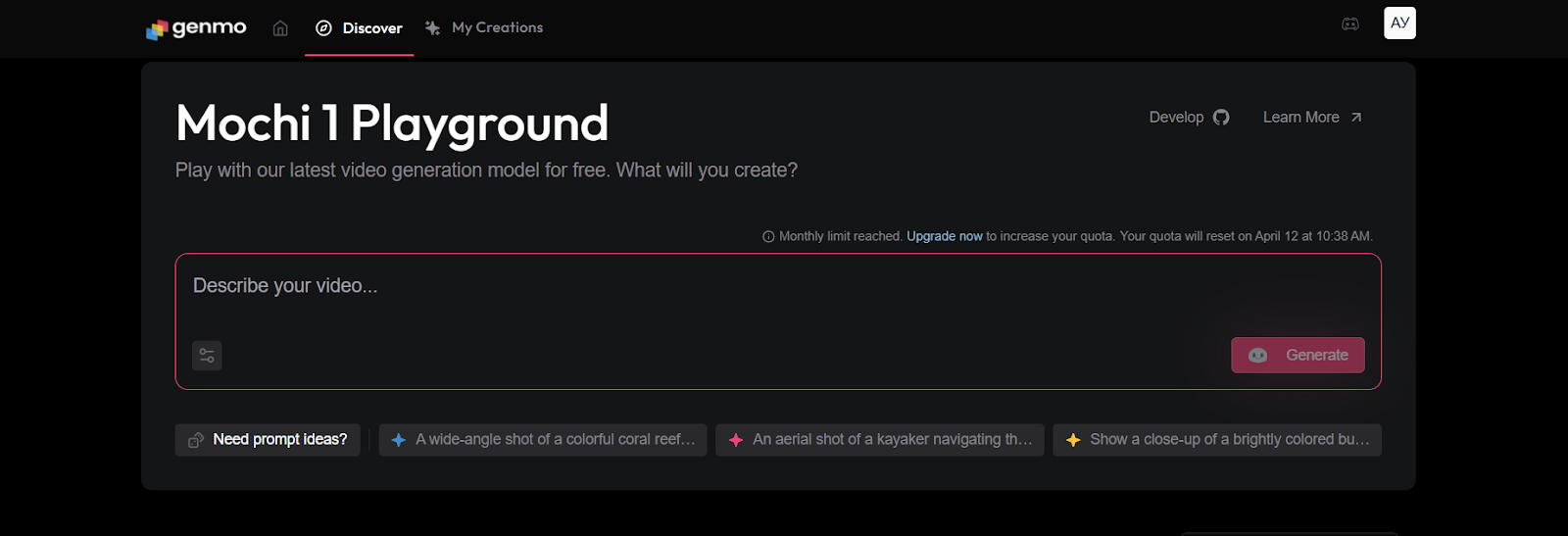Choose the colorful coral reef prompt

pos(543,440)
